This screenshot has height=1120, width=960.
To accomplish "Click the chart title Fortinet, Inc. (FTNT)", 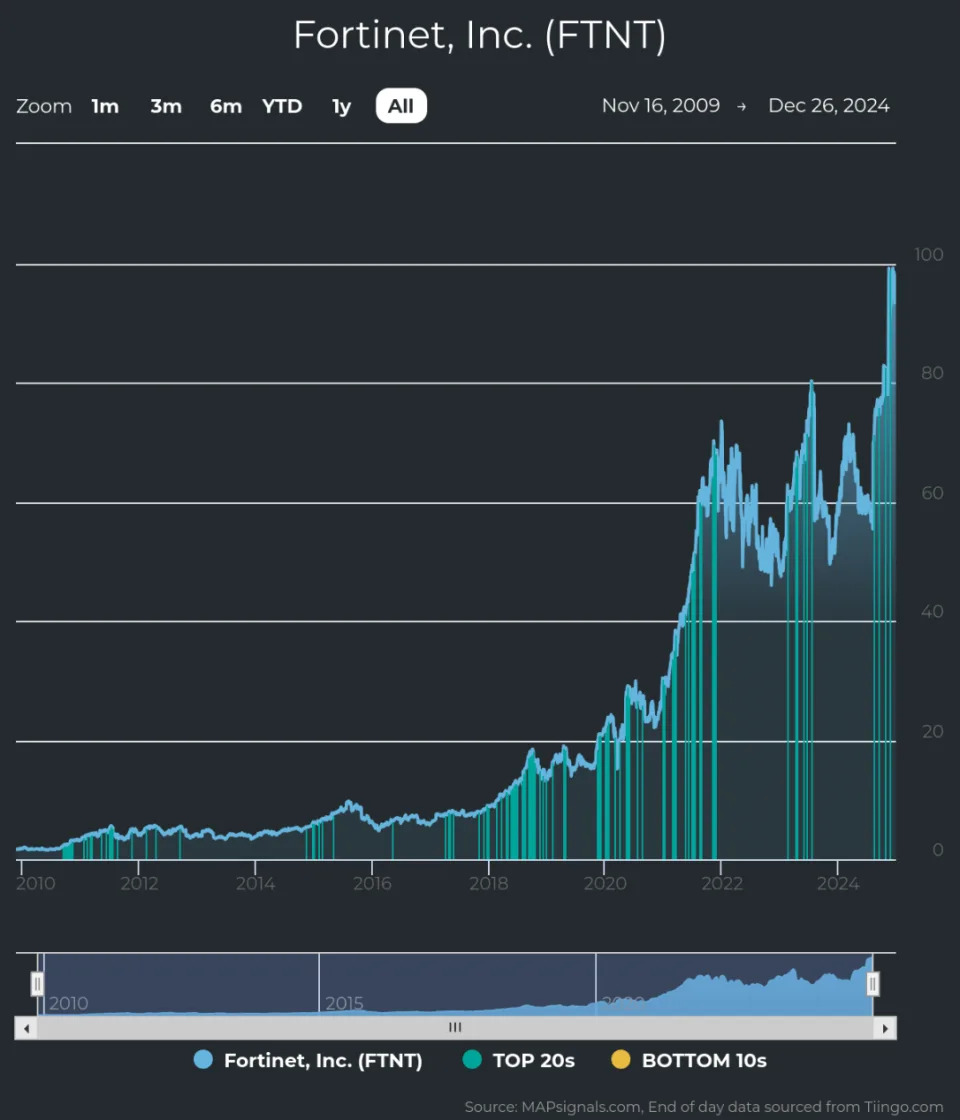I will point(479,35).
